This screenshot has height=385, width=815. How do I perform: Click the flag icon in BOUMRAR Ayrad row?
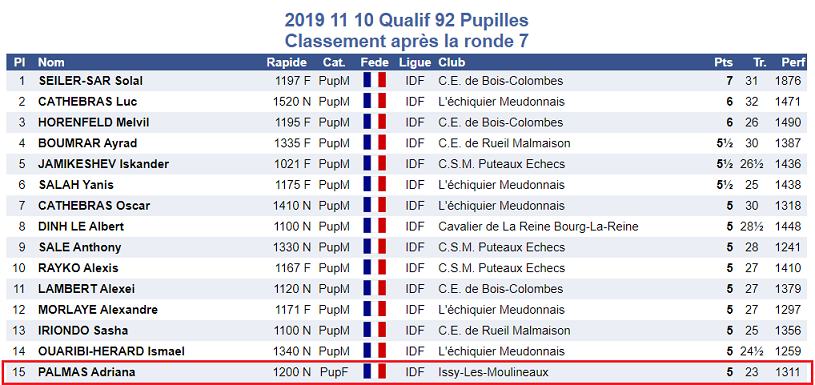(375, 143)
